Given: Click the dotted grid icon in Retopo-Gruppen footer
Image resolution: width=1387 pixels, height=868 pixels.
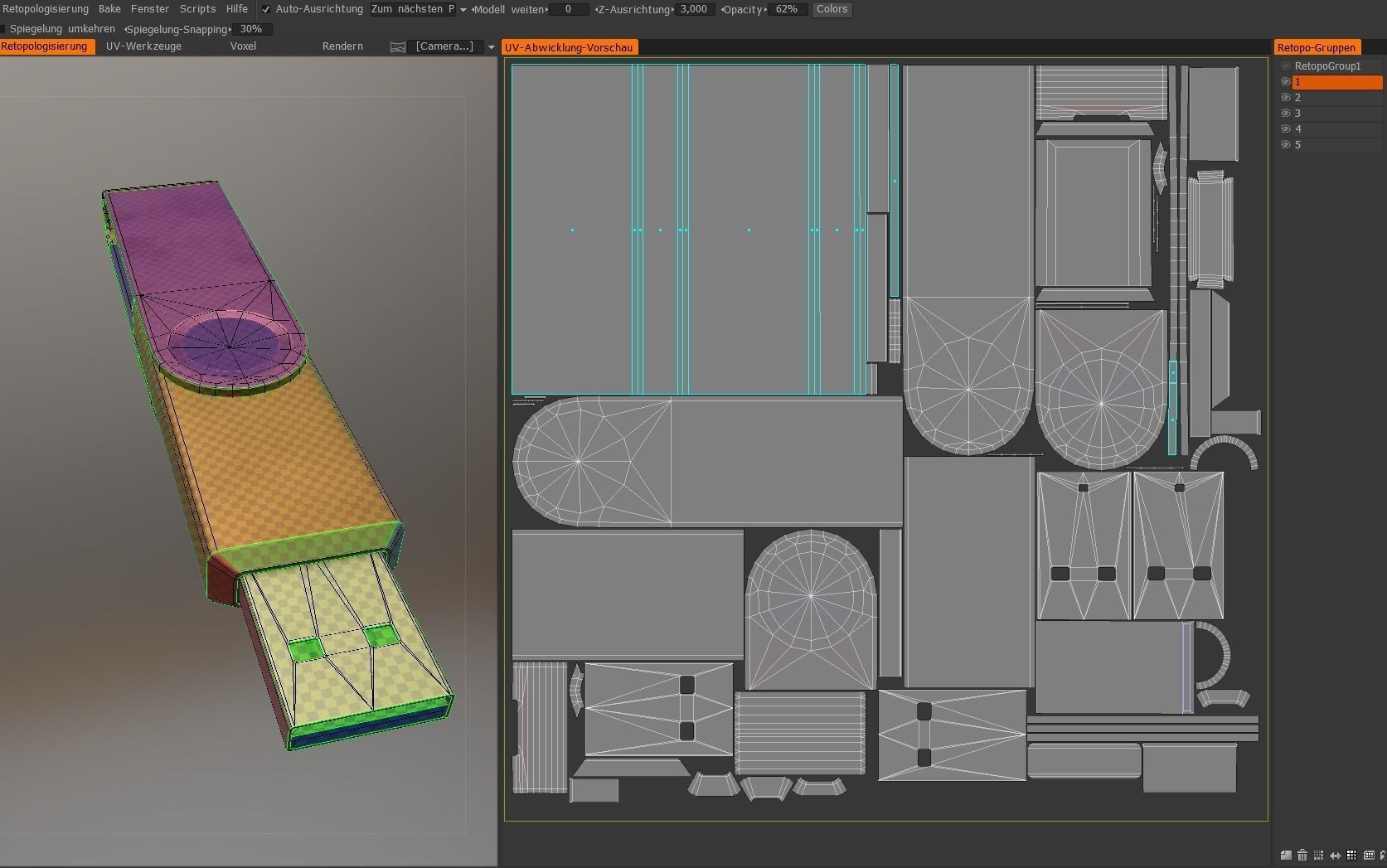Looking at the screenshot, I should [x=1318, y=856].
